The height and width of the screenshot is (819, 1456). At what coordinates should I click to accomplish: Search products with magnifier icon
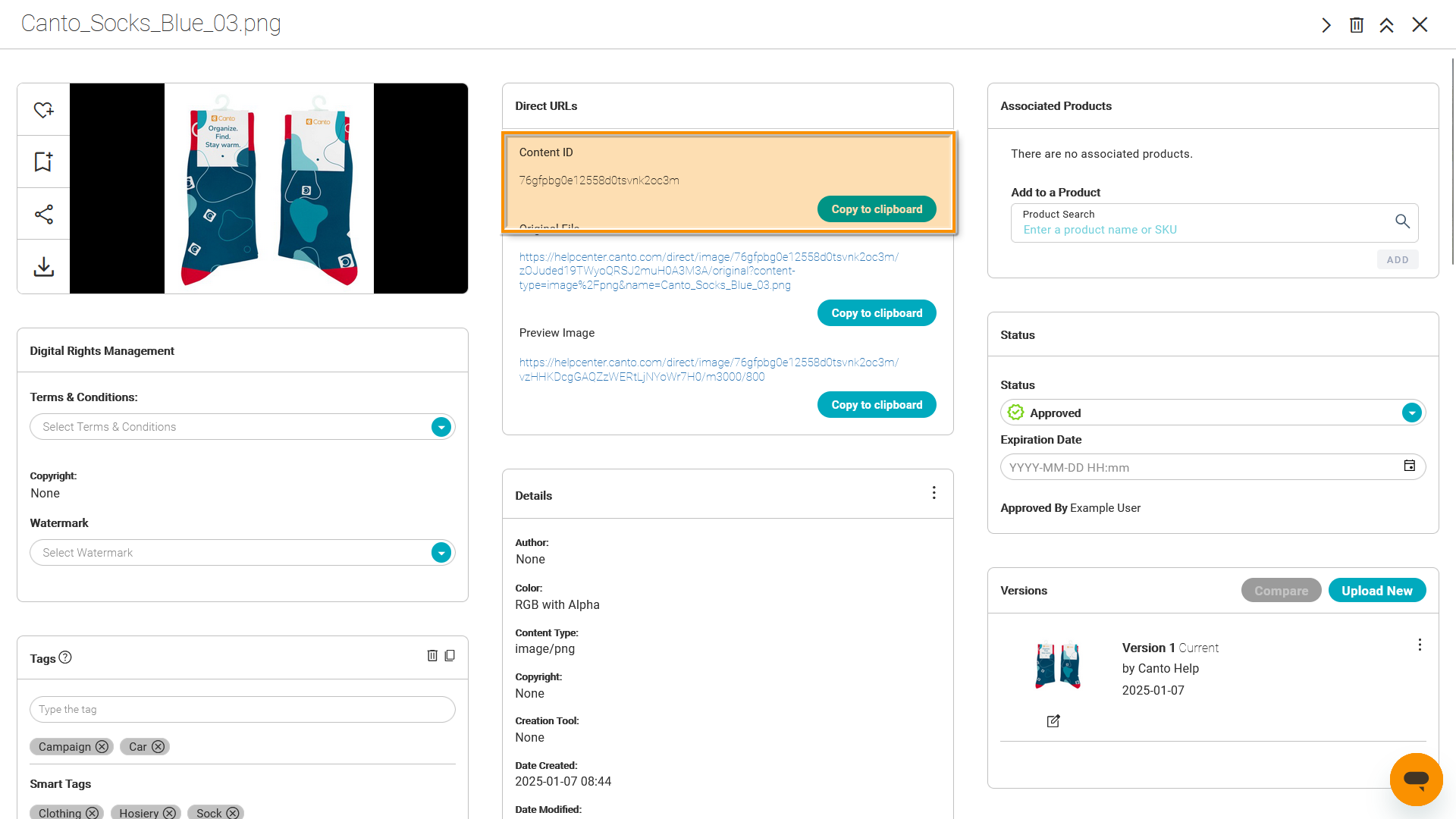point(1402,221)
